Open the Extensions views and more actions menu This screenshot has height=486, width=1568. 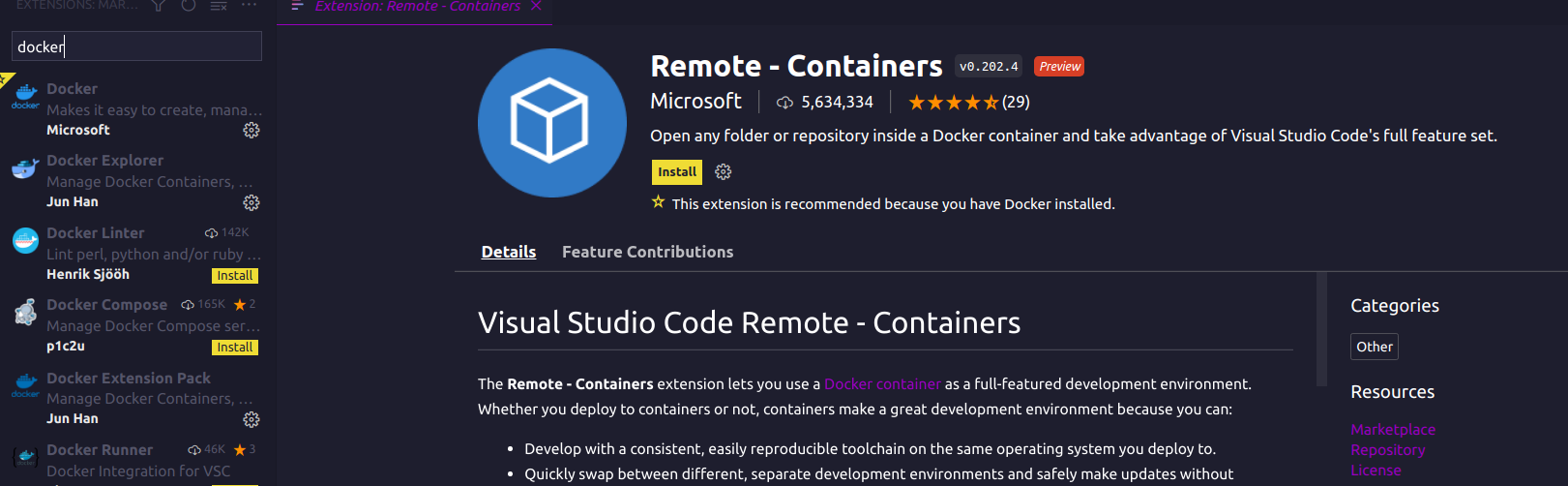click(x=249, y=5)
